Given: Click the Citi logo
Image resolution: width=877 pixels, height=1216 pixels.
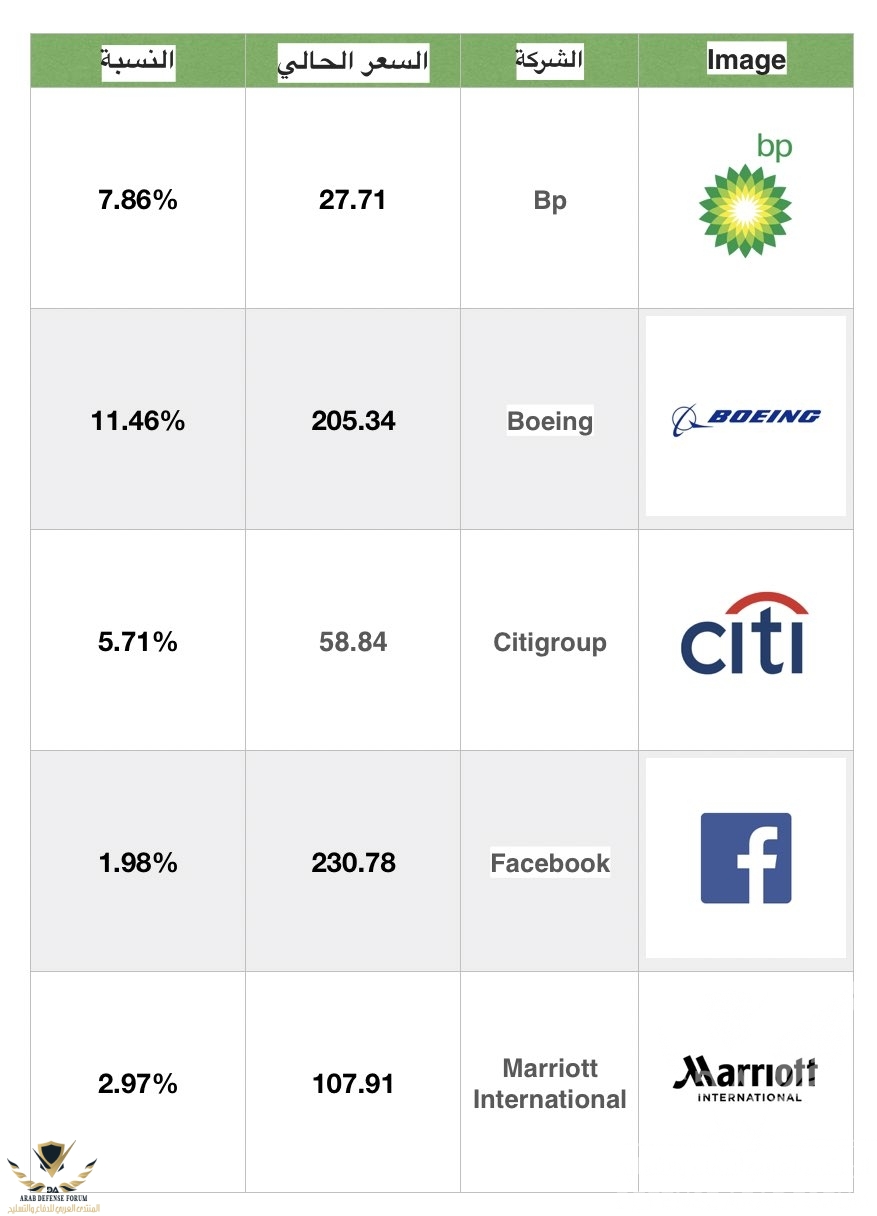Looking at the screenshot, I should coord(745,634).
